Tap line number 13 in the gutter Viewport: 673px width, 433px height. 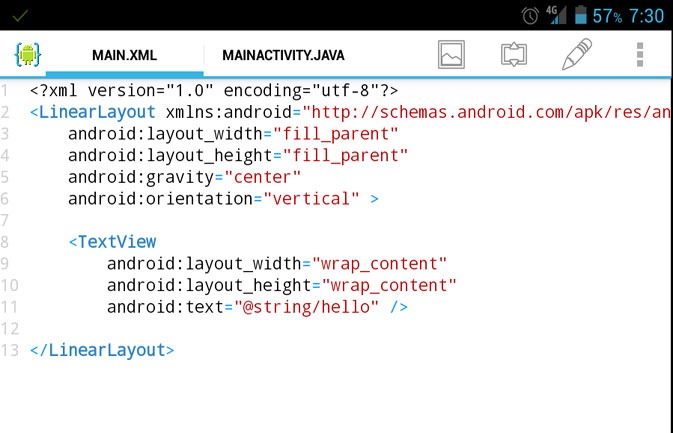pos(9,350)
